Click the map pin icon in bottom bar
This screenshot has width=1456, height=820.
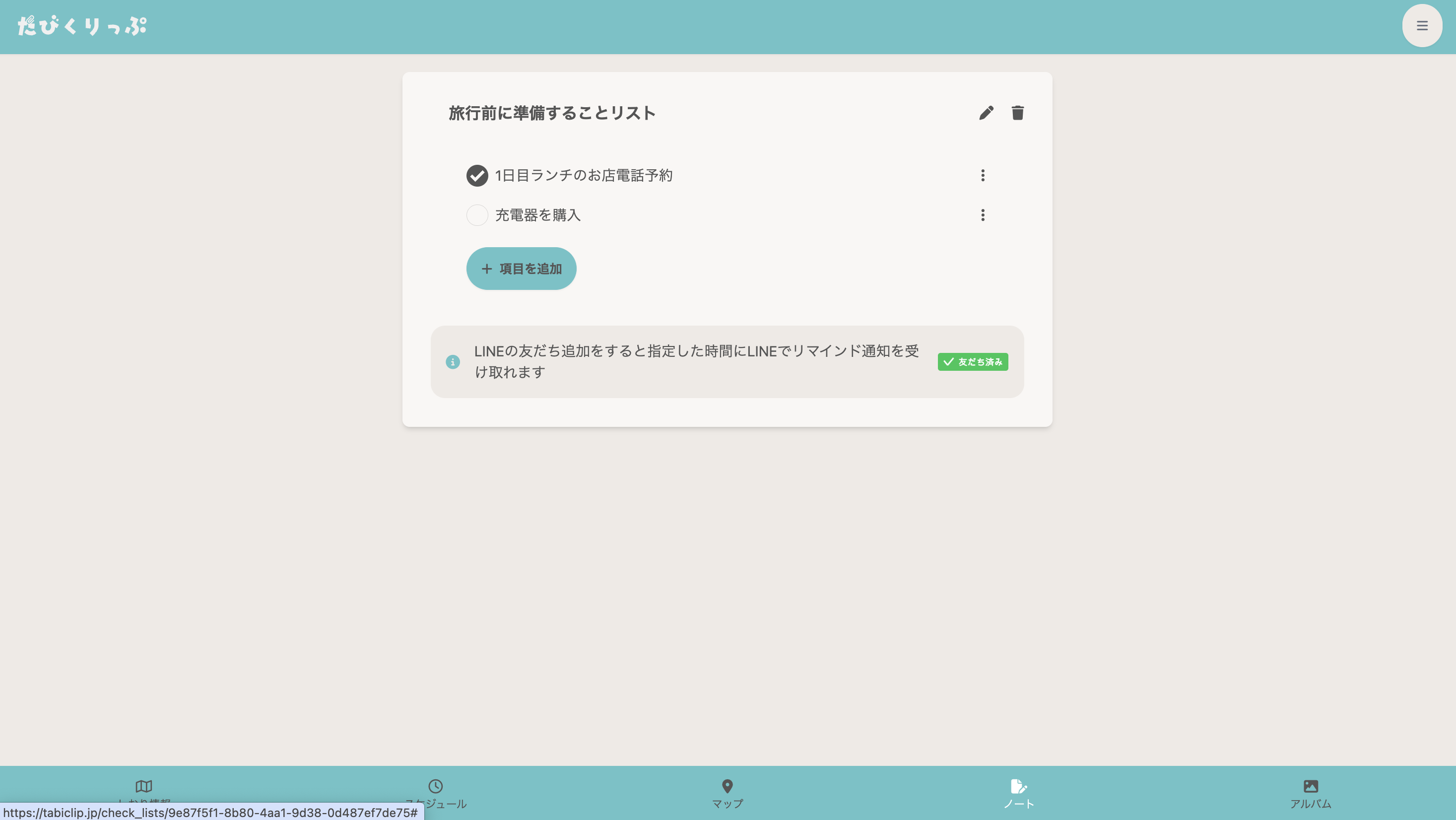pos(727,786)
